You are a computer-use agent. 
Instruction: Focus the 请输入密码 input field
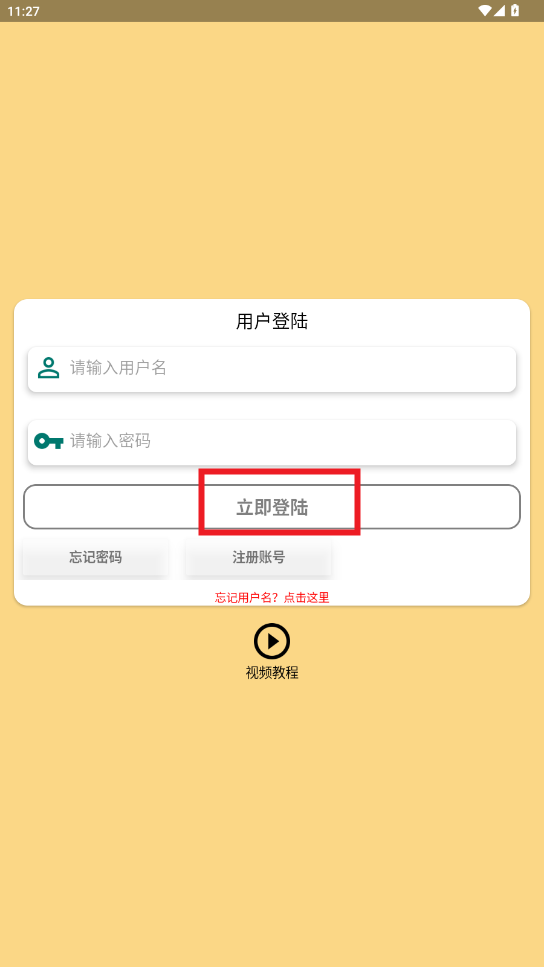click(272, 442)
